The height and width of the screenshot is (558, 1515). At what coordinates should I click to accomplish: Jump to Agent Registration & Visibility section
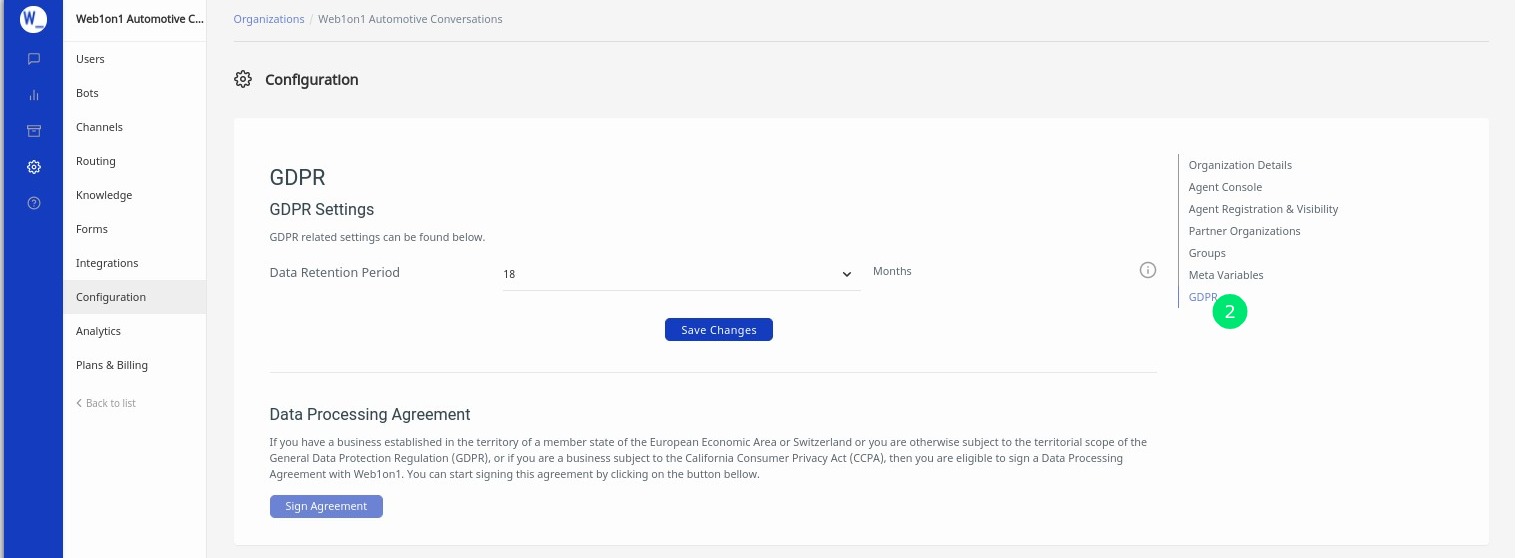point(1263,209)
